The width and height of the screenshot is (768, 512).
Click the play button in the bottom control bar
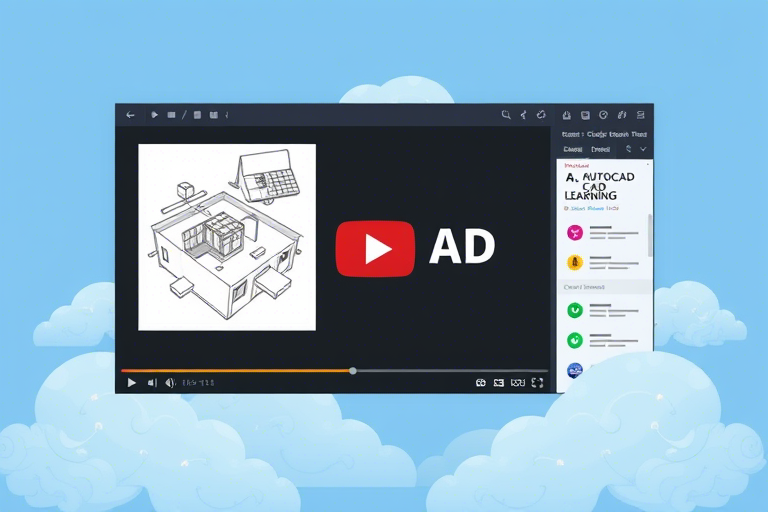point(131,383)
